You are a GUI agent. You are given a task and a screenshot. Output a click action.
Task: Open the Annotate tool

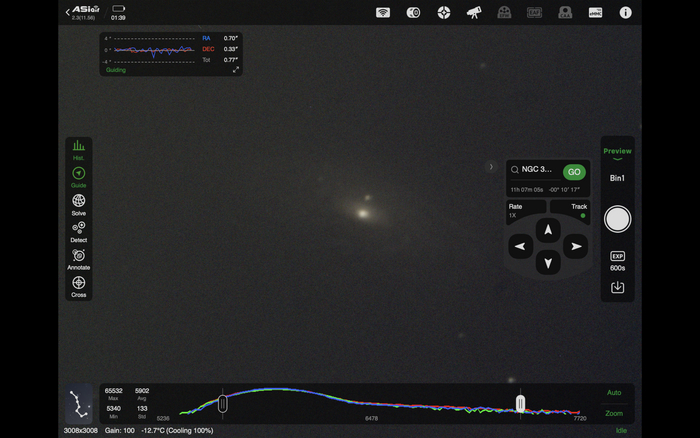(78, 258)
